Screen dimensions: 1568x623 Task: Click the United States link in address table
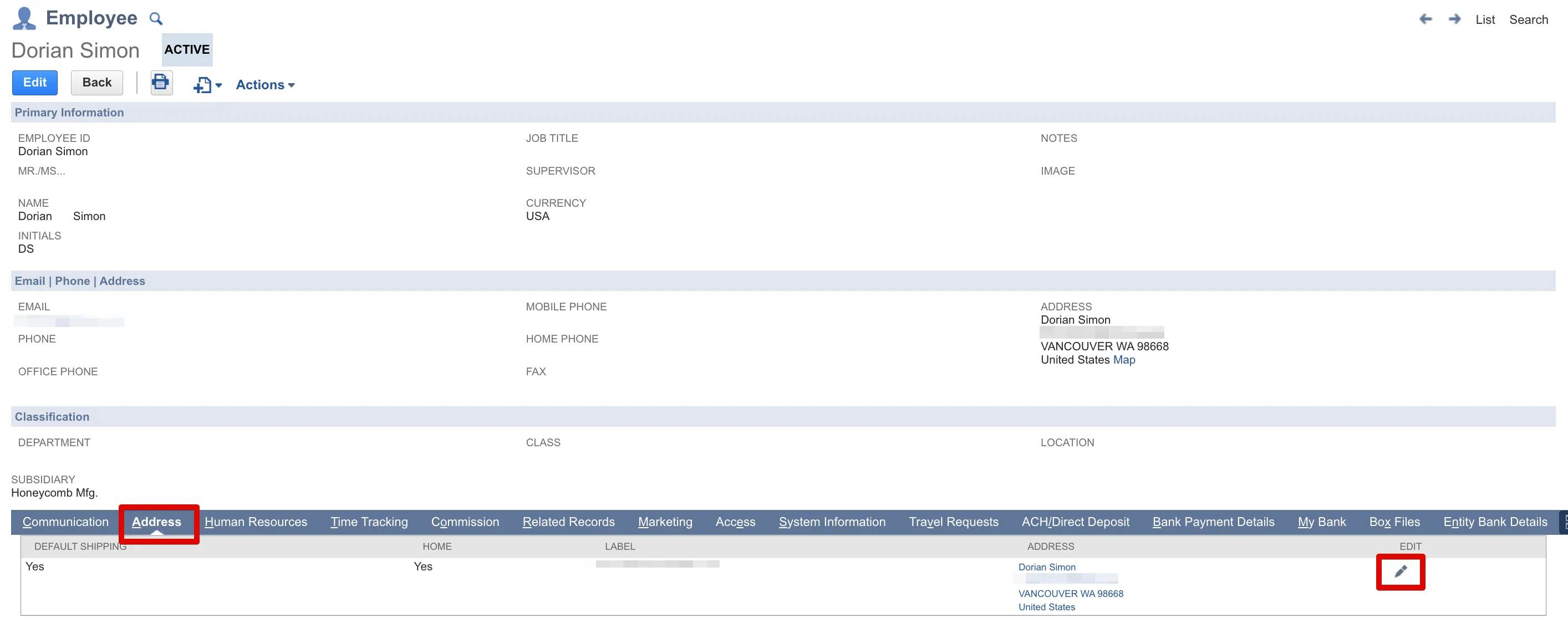1046,607
